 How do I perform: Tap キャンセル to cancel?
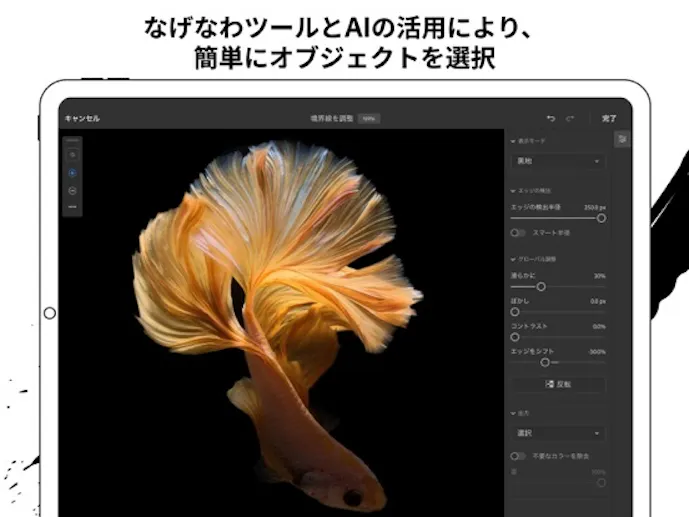(x=82, y=118)
